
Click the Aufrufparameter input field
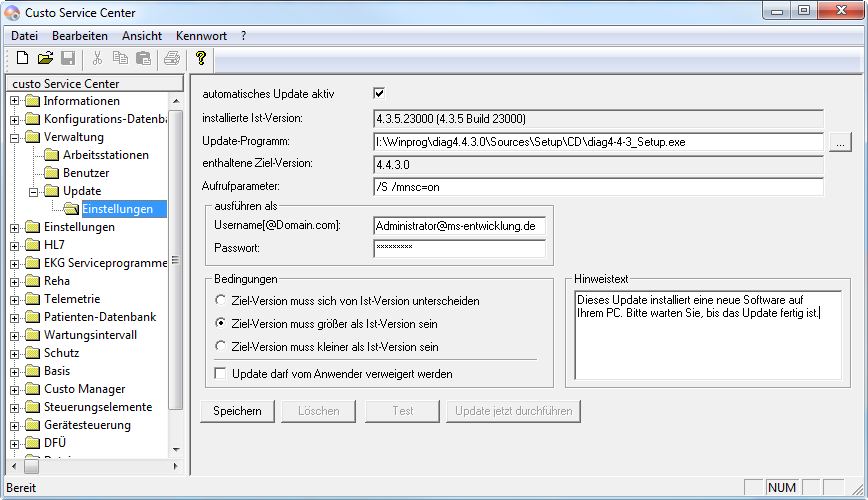pos(598,187)
